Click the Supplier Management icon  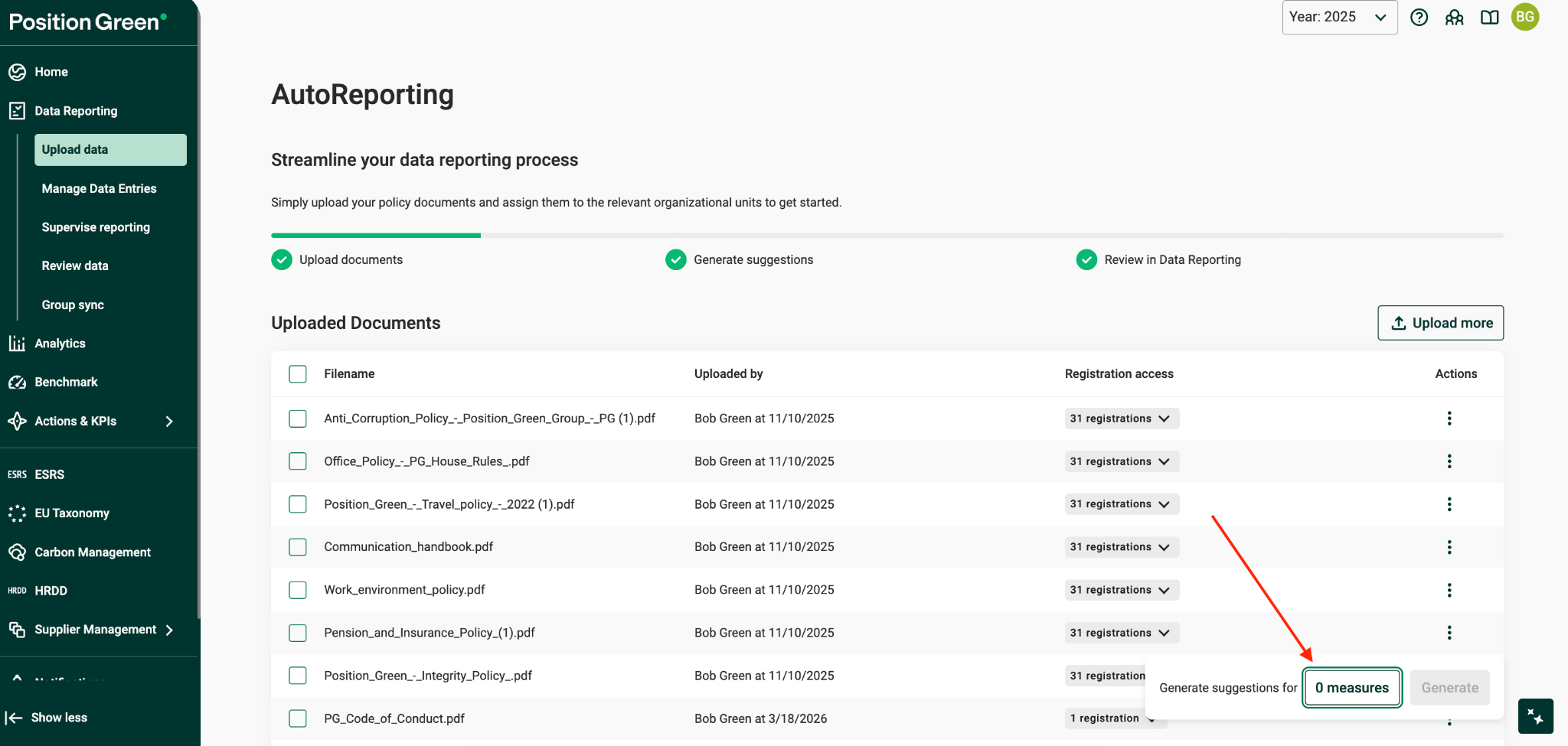(17, 630)
